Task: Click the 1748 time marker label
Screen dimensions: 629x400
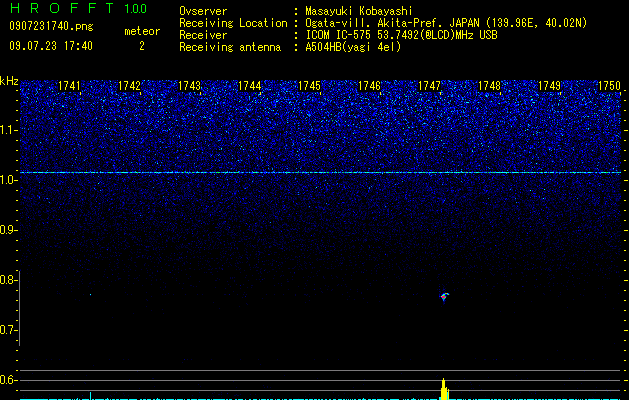Action: pos(490,86)
